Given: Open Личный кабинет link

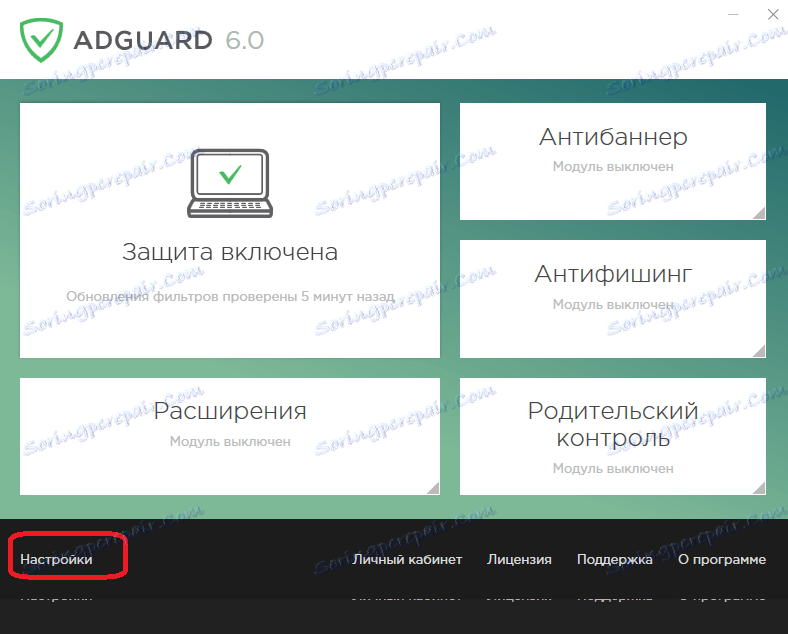Looking at the screenshot, I should tap(407, 560).
